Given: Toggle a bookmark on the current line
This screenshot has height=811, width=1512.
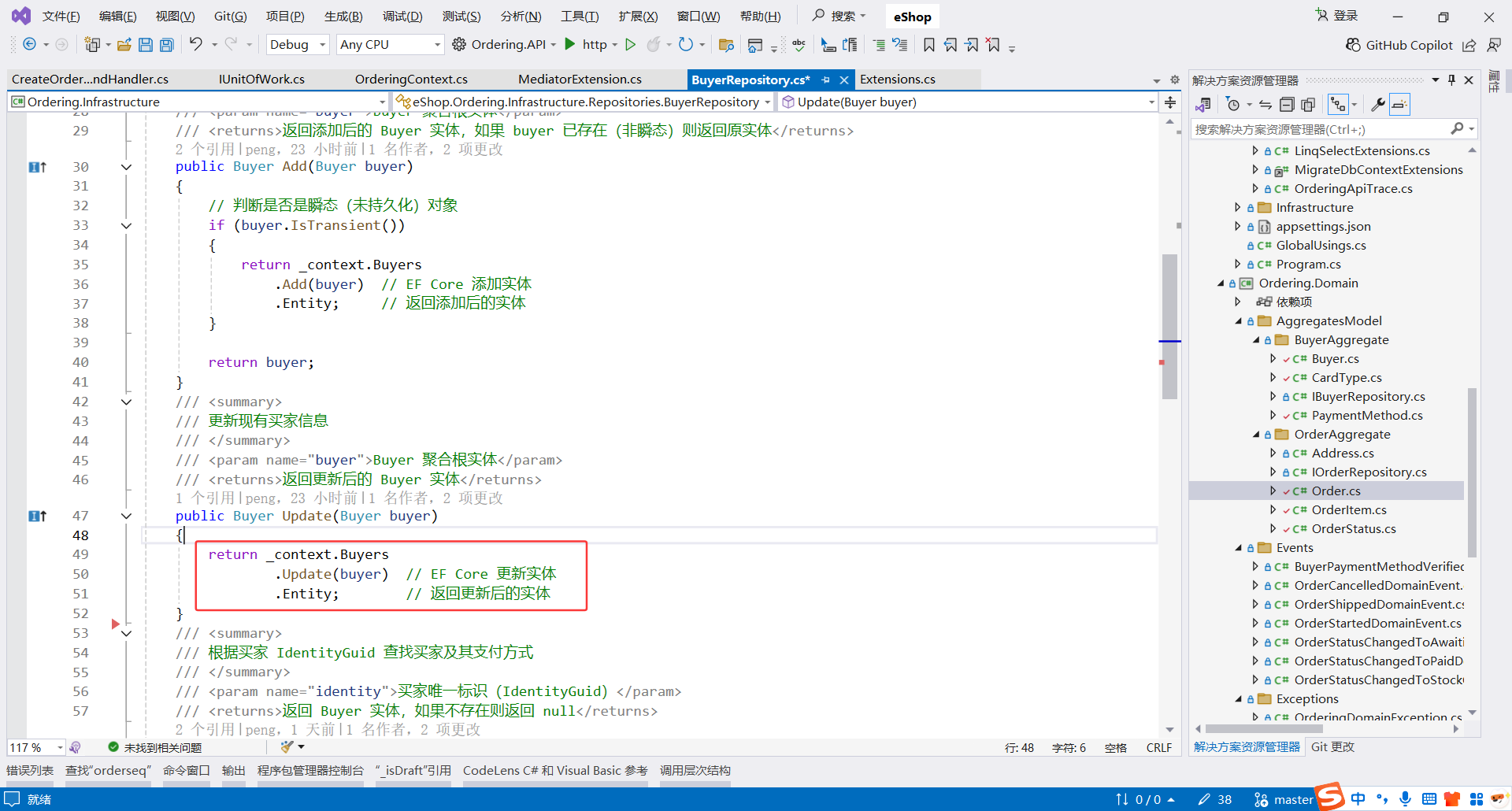Looking at the screenshot, I should (929, 45).
